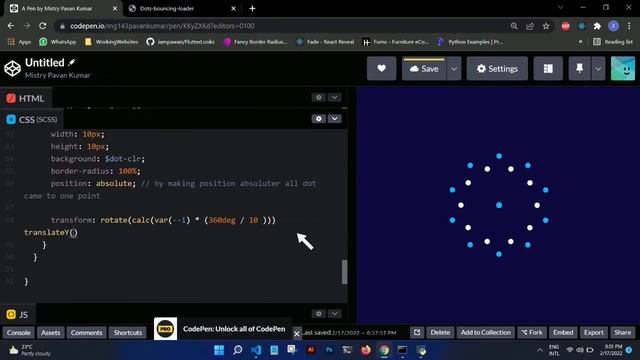Open the Chrome three-dot menu

pyautogui.click(x=629, y=26)
